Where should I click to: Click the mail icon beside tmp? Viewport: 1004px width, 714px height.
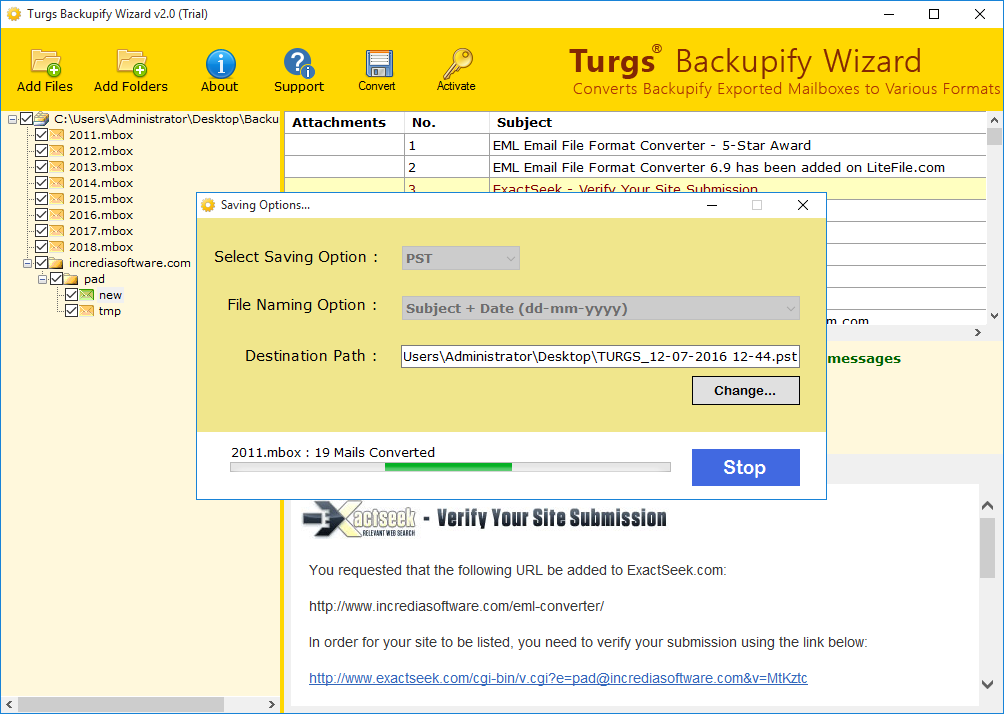pos(86,311)
